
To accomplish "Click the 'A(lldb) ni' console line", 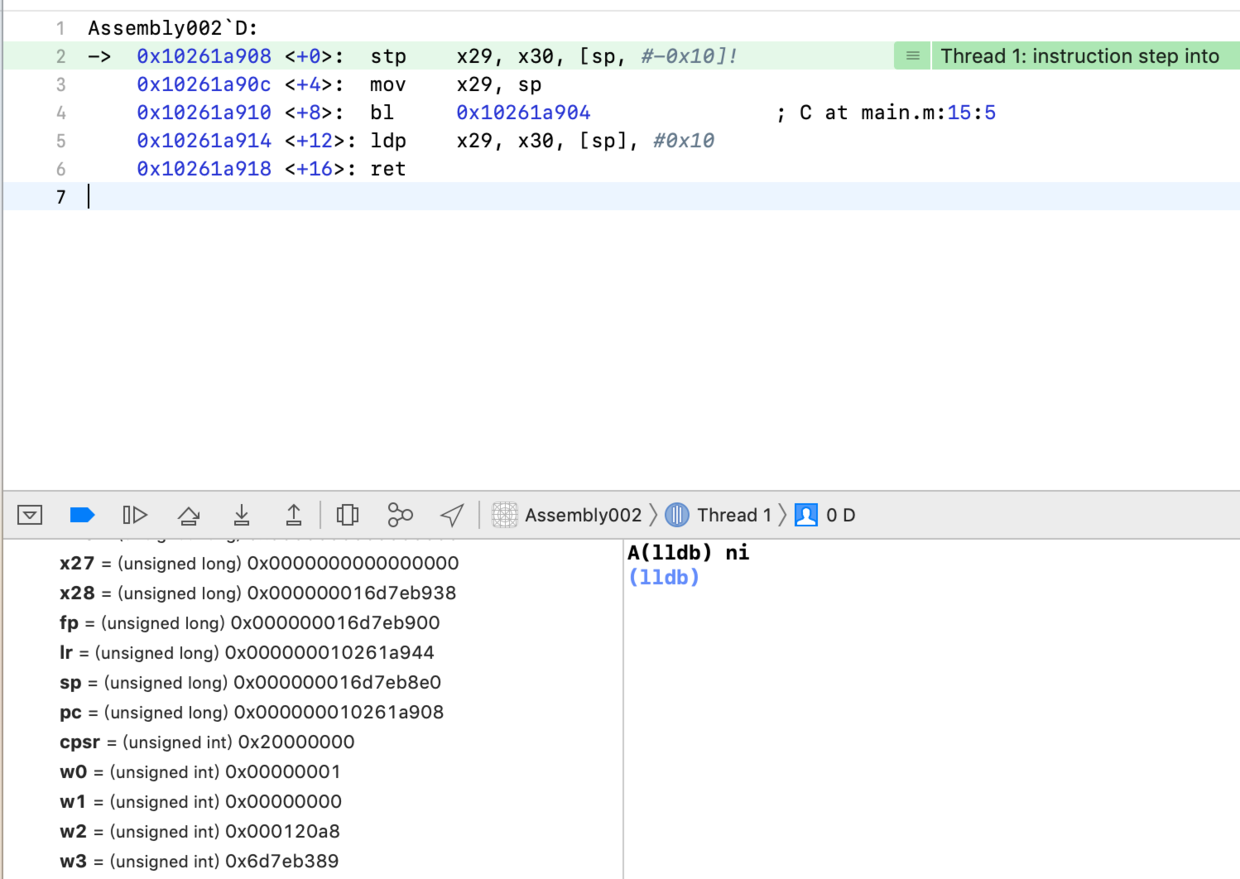I will pyautogui.click(x=689, y=552).
